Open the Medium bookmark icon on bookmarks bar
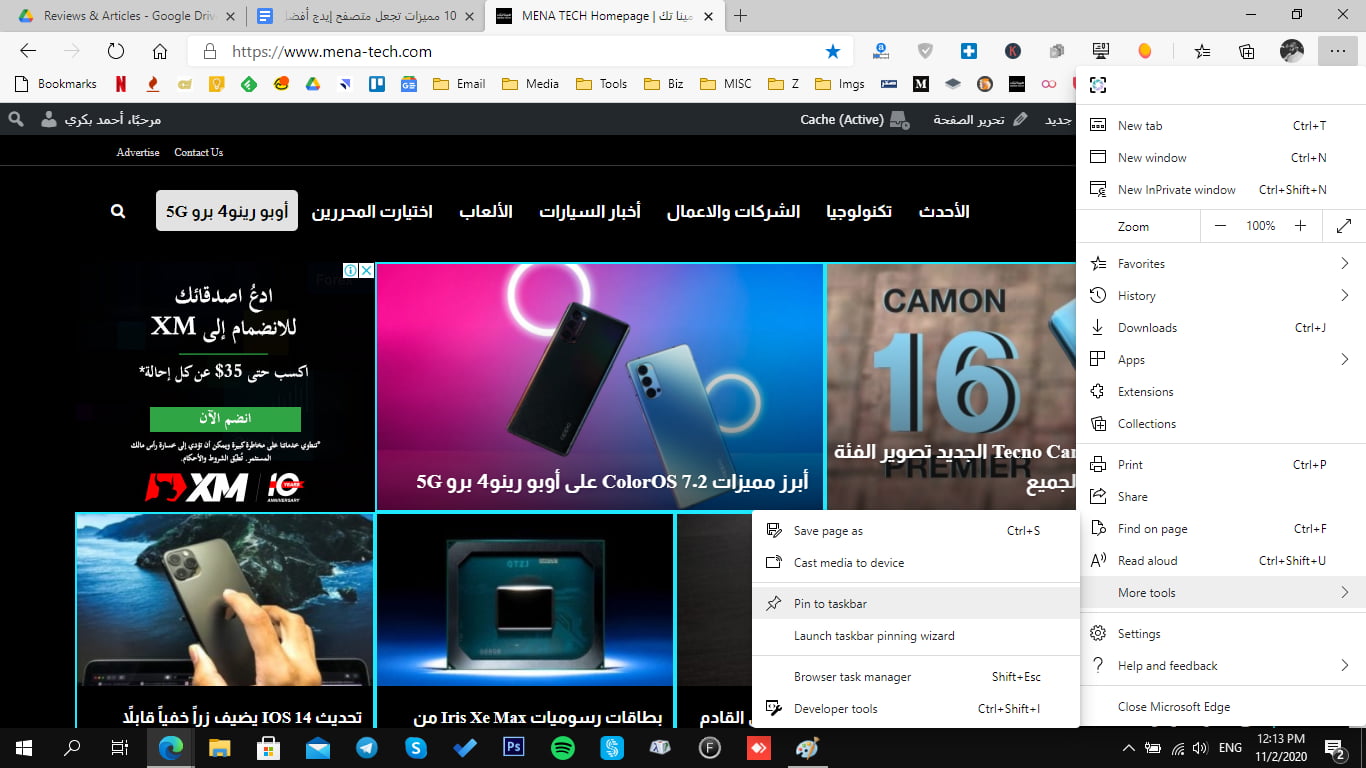Screen dimensions: 1366x768 tap(921, 84)
